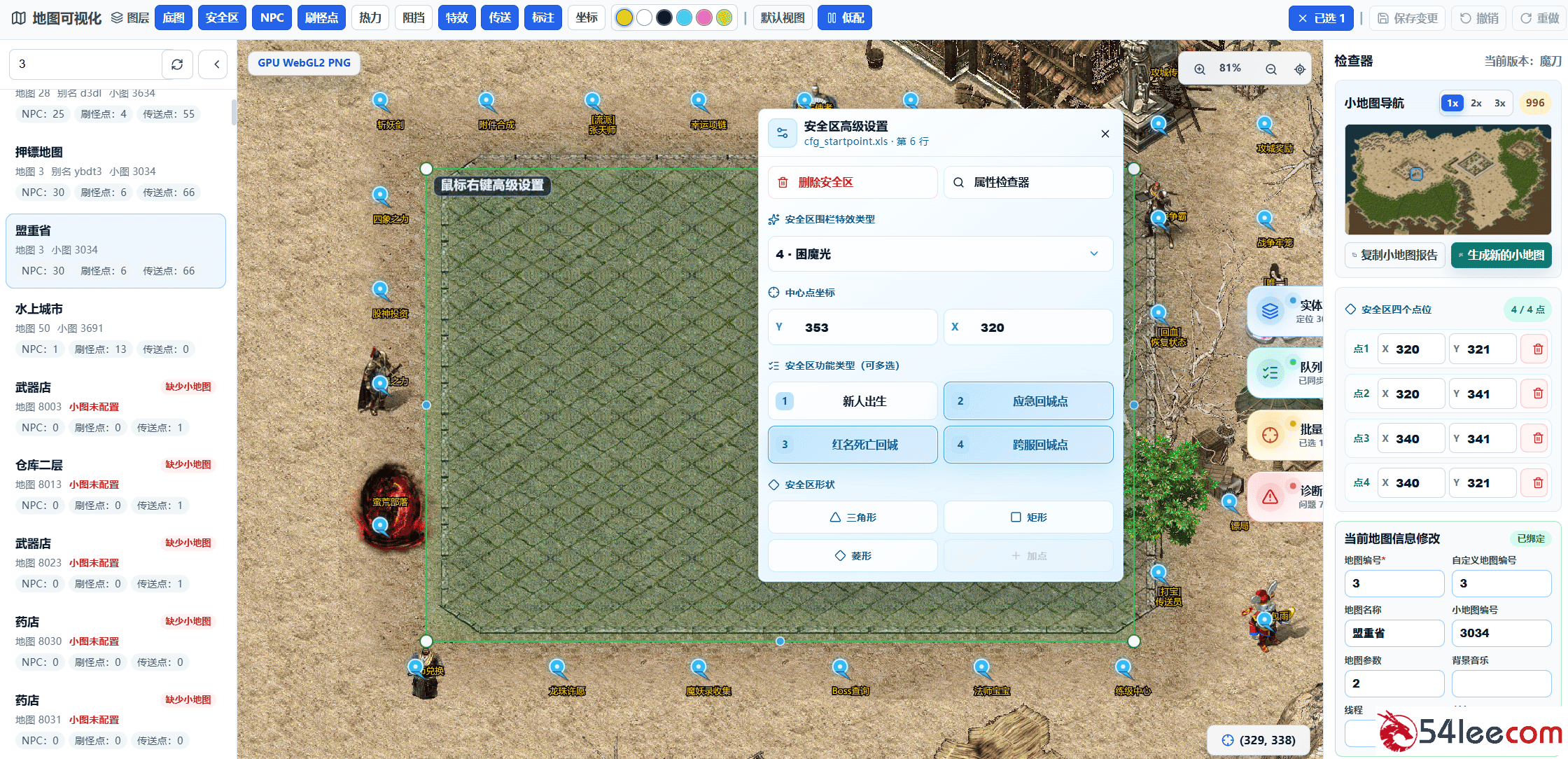This screenshot has height=759, width=1568.
Task: Collapse the left map list panel
Action: coord(216,64)
